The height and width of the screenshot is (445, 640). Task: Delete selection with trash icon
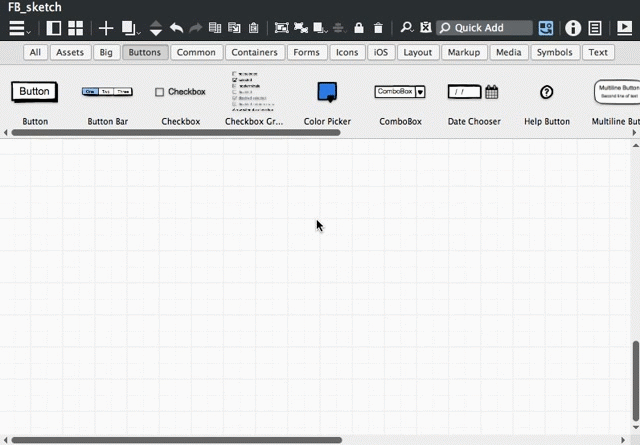tap(378, 28)
